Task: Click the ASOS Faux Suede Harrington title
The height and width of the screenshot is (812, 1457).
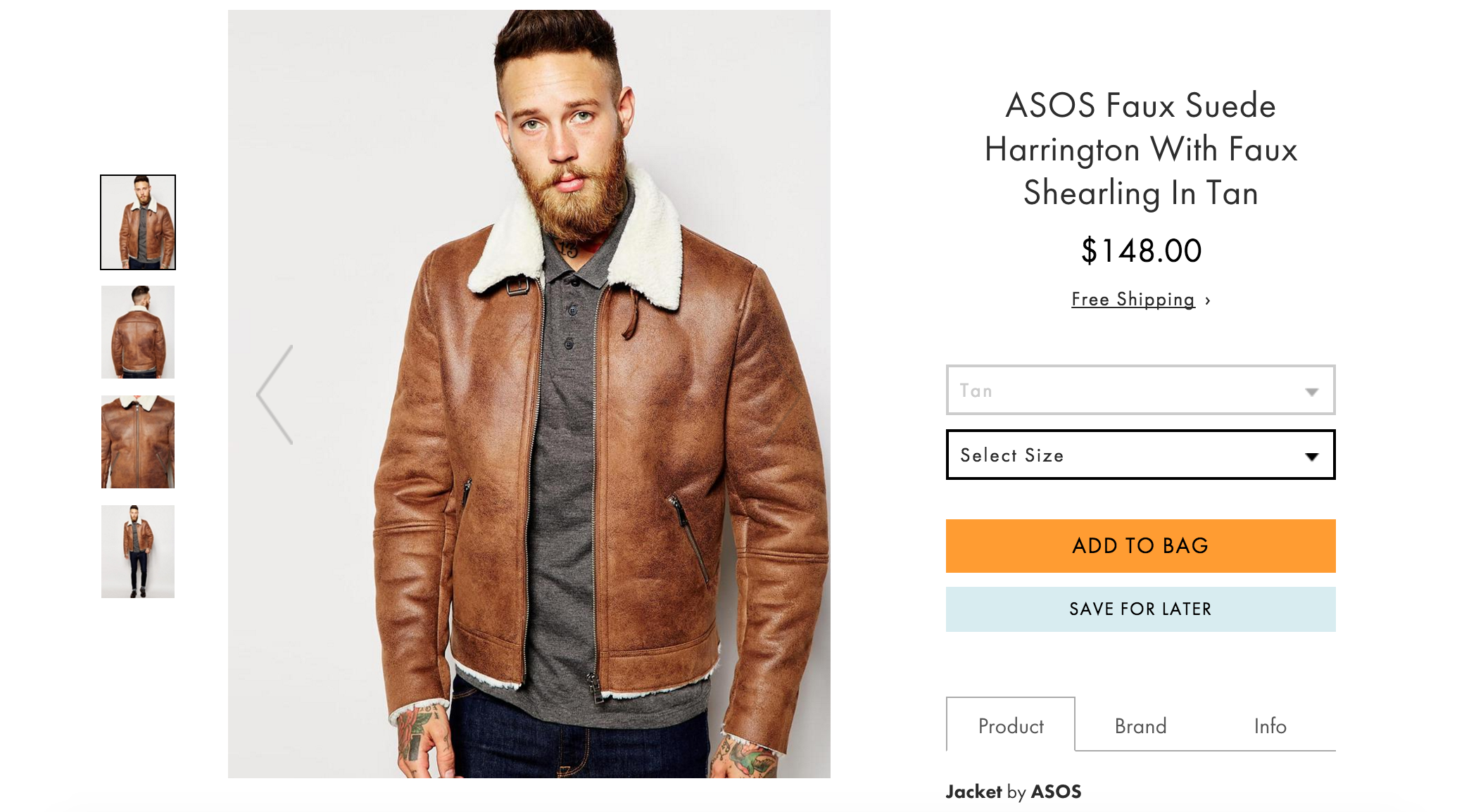Action: click(x=1140, y=149)
